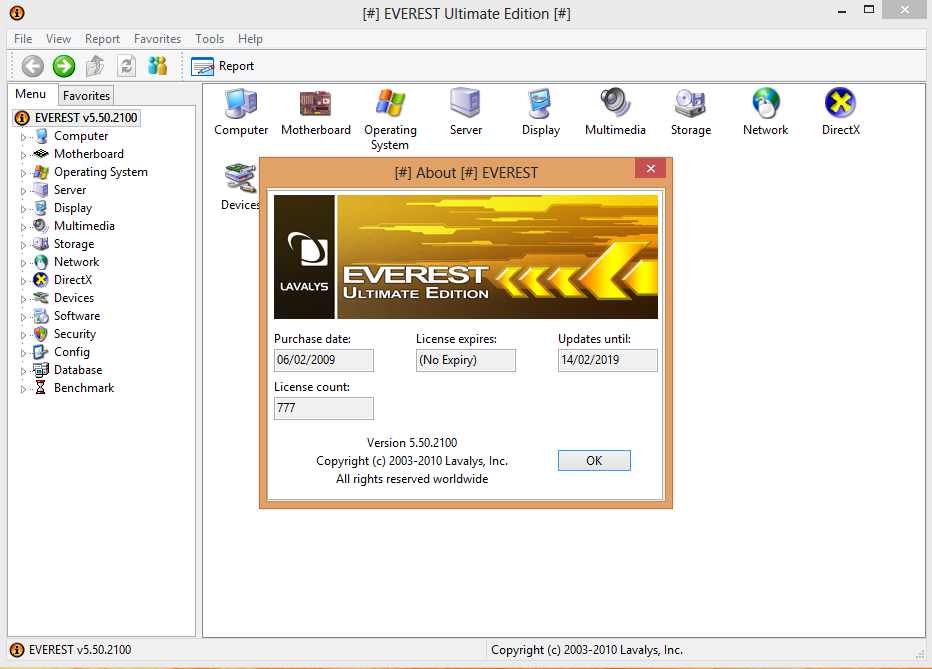Close the About EVEREST dialog
This screenshot has width=932, height=669.
point(650,169)
